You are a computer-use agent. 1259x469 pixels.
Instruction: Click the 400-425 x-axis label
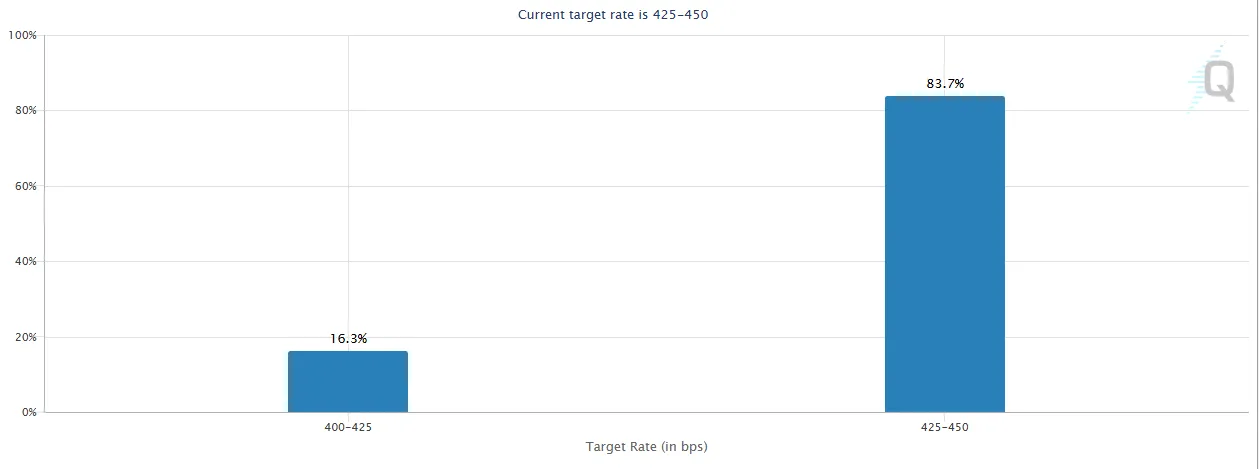tap(348, 427)
